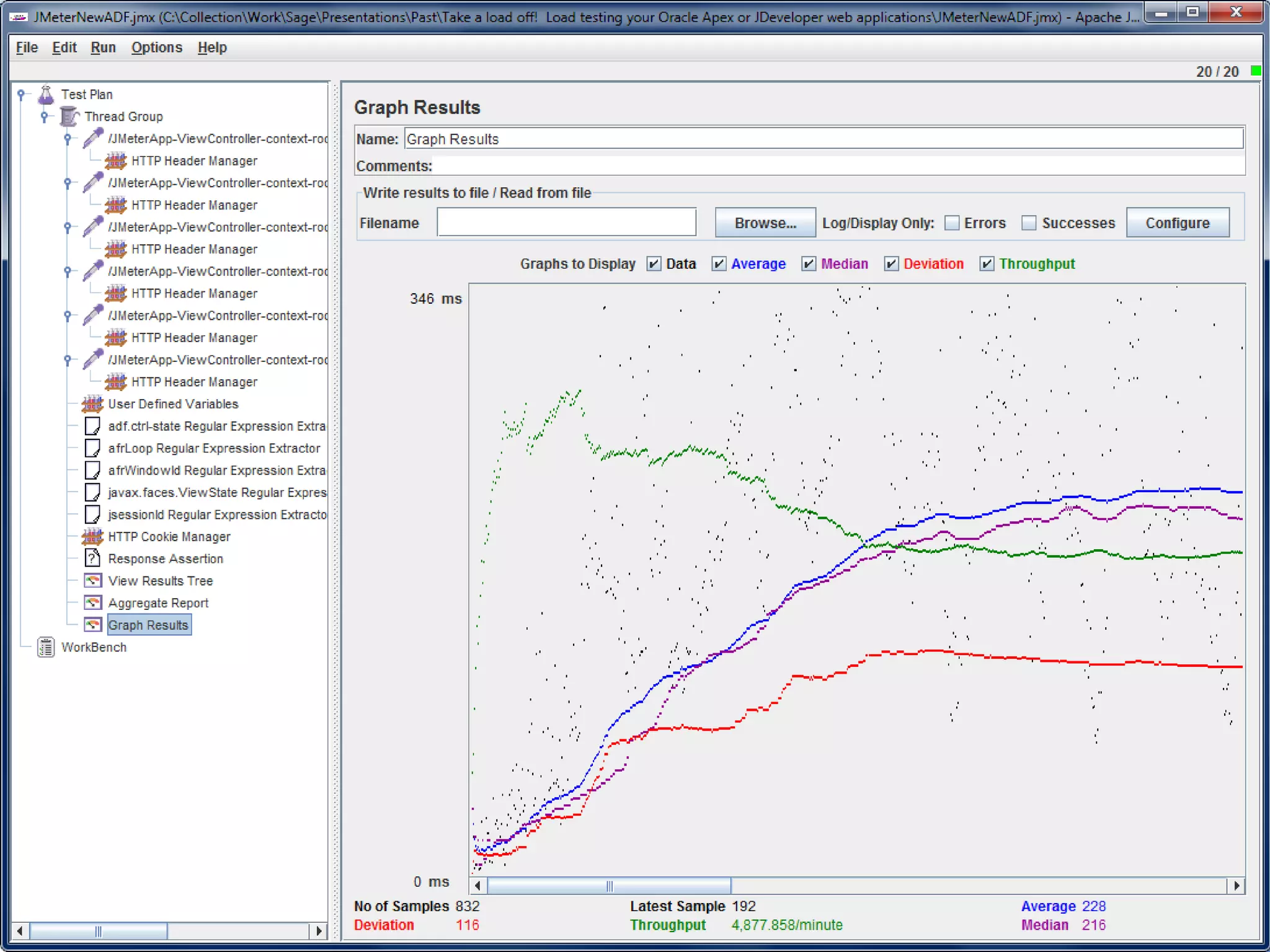This screenshot has width=1270, height=952.
Task: Collapse the Thread Group tree node
Action: tap(44, 117)
